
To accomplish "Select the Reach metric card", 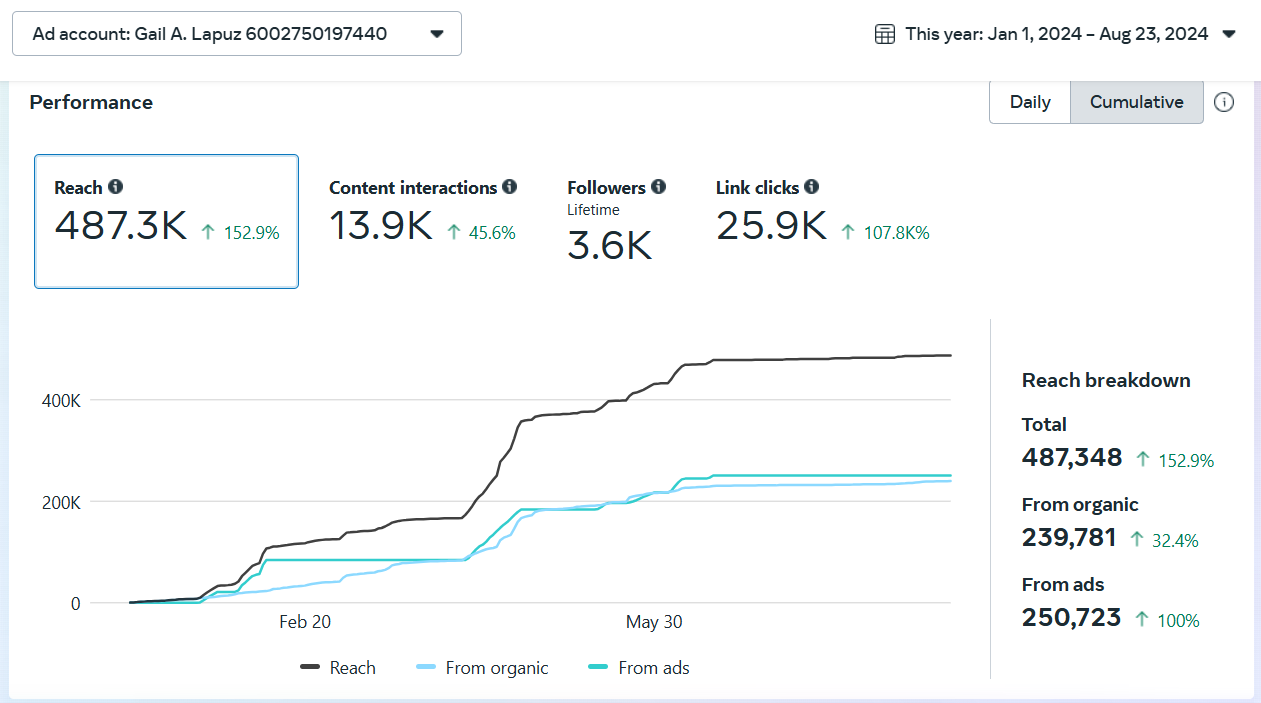I will tap(166, 221).
